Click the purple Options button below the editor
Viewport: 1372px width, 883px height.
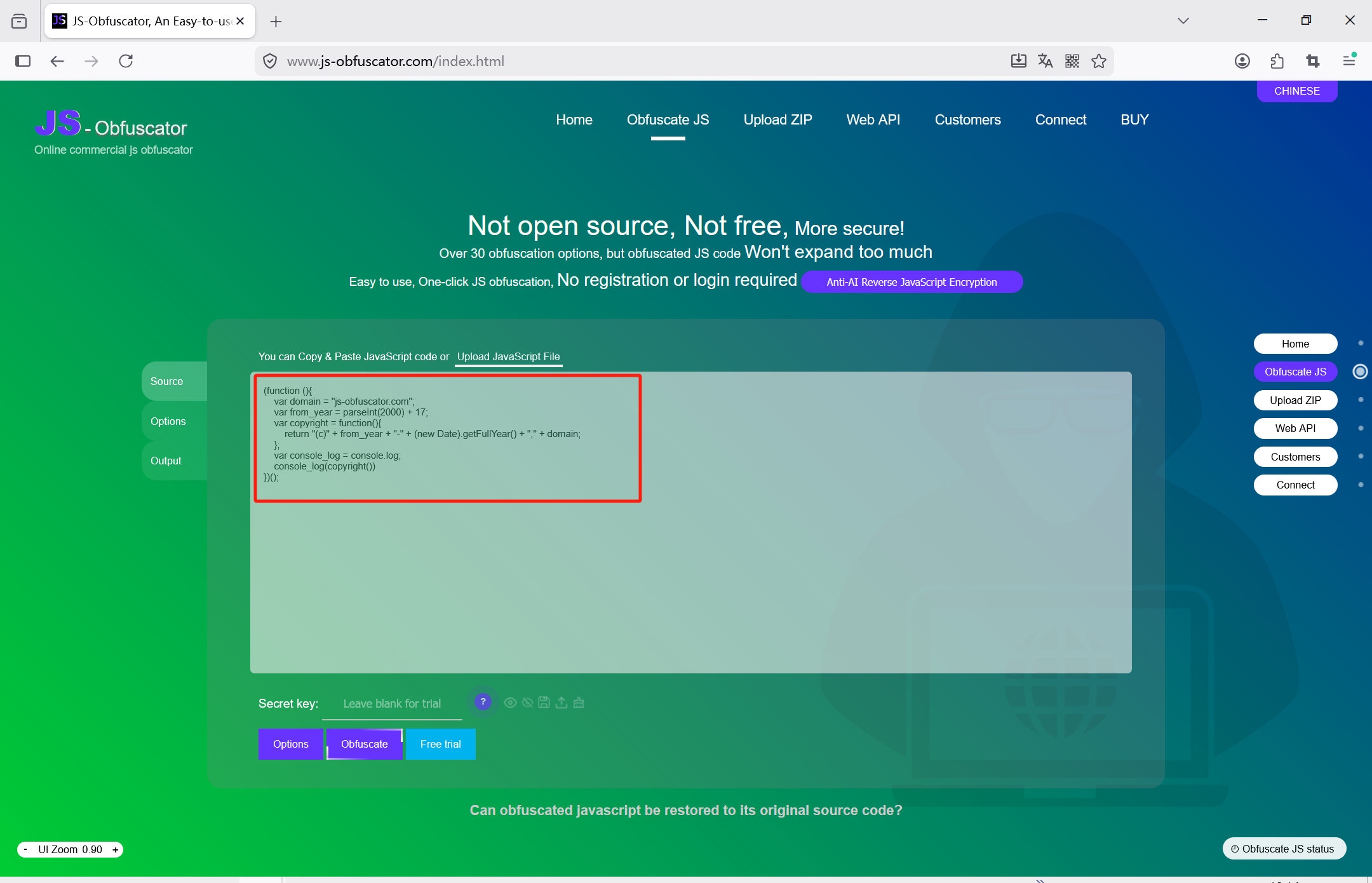click(x=291, y=744)
